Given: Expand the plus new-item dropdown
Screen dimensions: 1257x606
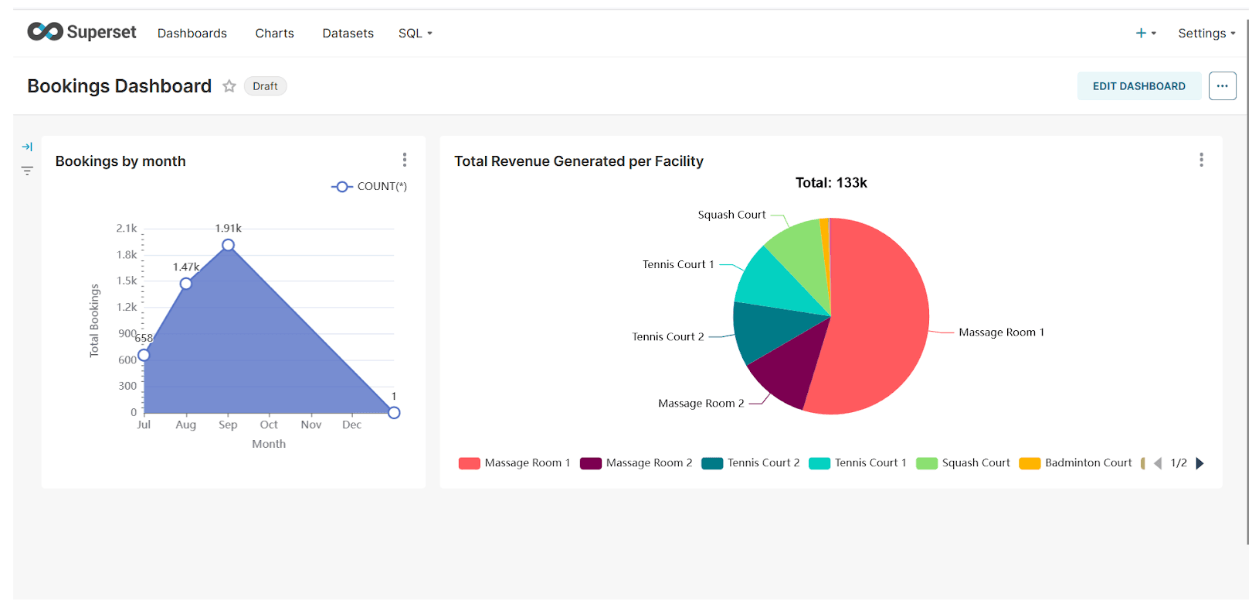Looking at the screenshot, I should [x=1145, y=33].
